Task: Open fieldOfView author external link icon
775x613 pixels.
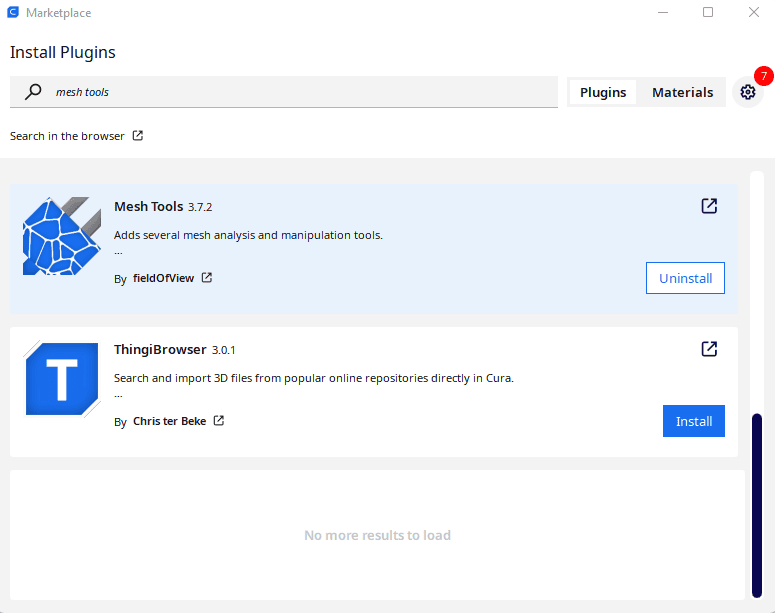Action: (207, 278)
